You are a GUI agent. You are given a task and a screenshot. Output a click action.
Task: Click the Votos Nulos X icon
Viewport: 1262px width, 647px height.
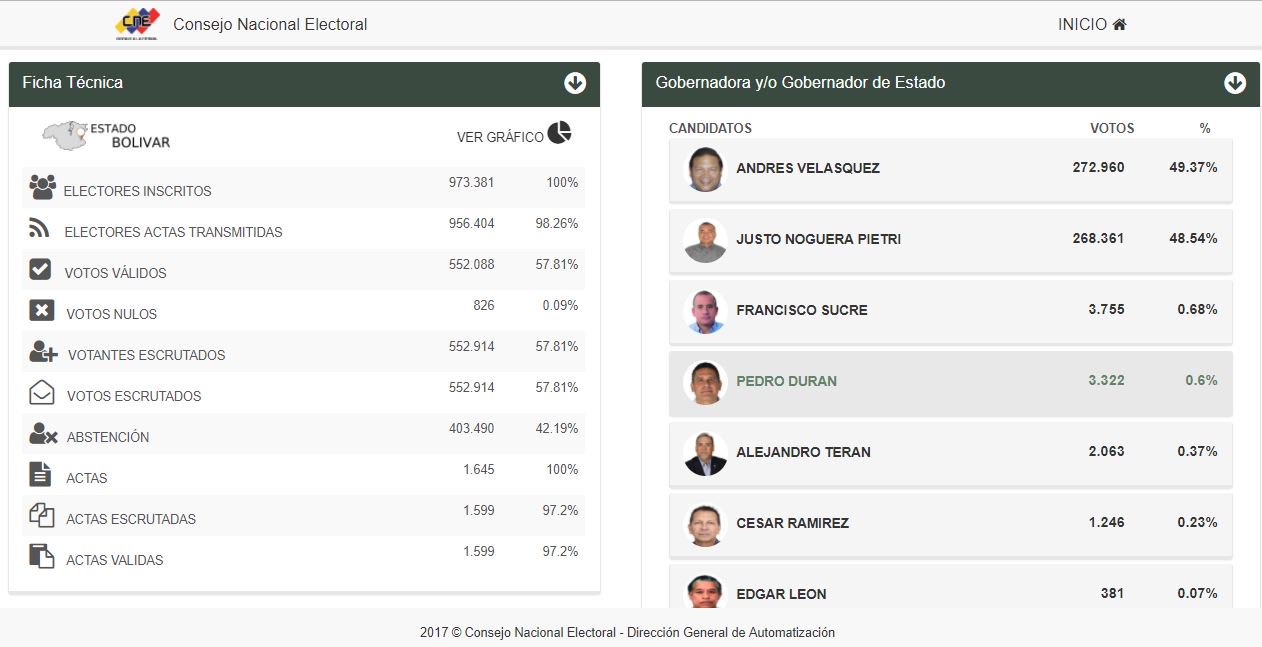41,310
